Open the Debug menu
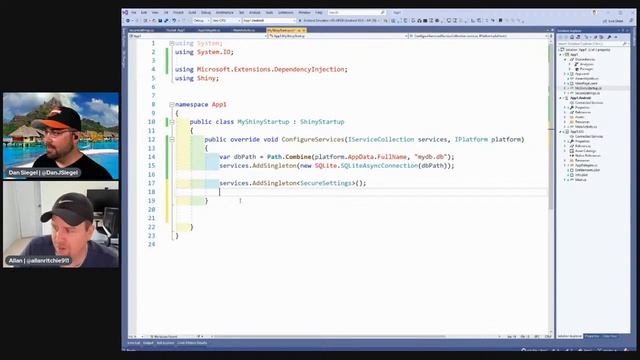 coord(206,12)
